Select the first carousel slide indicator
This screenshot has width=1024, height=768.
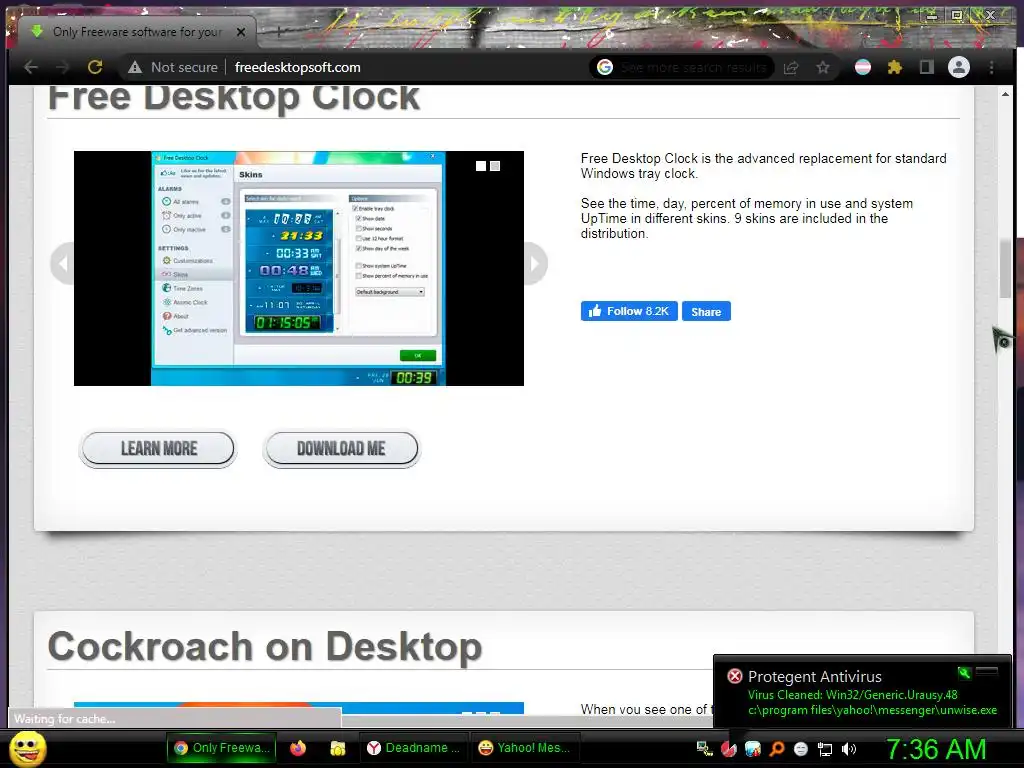coord(481,166)
